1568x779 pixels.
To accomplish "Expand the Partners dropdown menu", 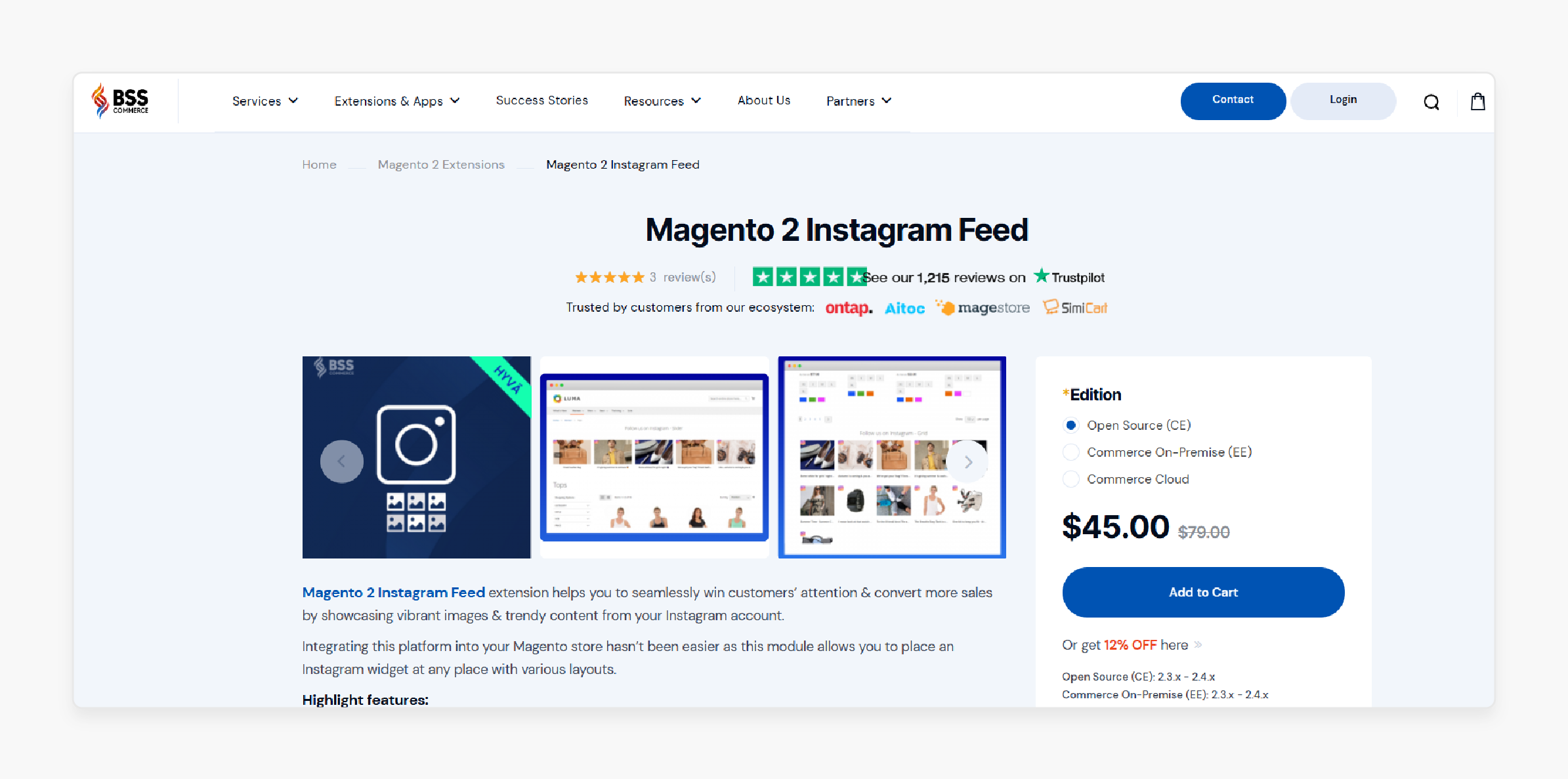I will [x=857, y=100].
